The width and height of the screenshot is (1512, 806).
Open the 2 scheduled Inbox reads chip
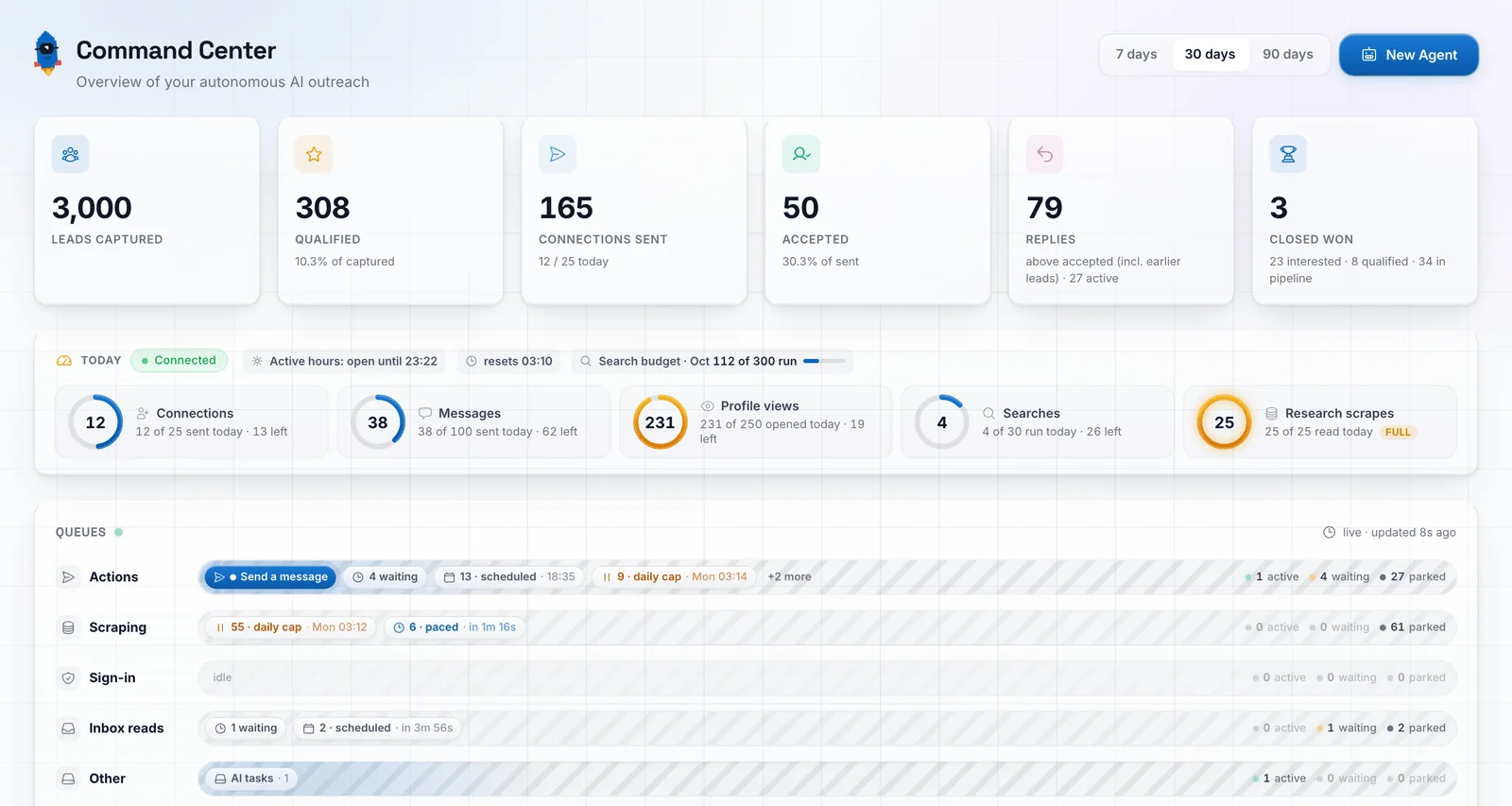(x=377, y=729)
